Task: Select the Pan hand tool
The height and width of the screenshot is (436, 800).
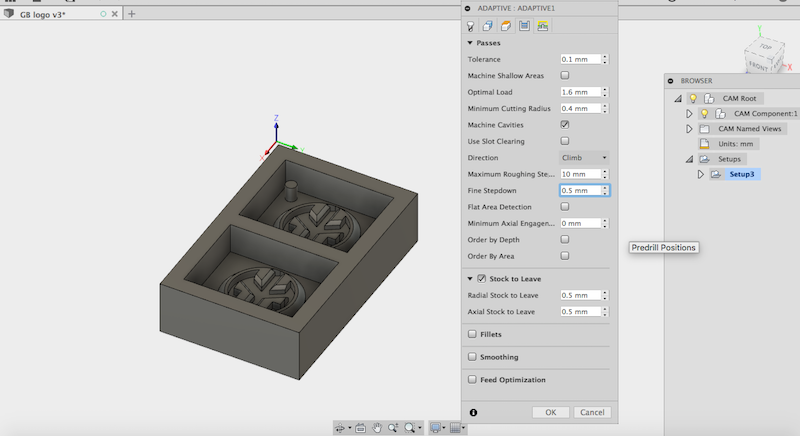Action: 377,428
